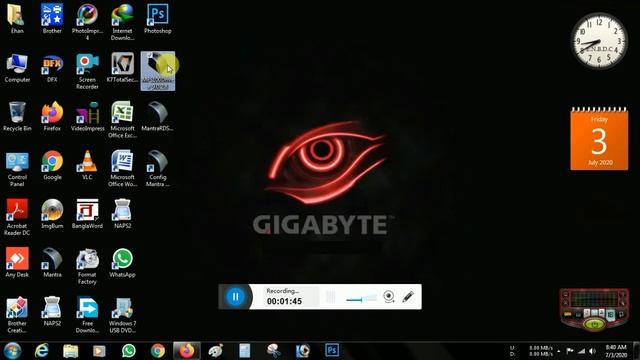Pause the screen recording
This screenshot has height=360, width=640.
pyautogui.click(x=236, y=297)
